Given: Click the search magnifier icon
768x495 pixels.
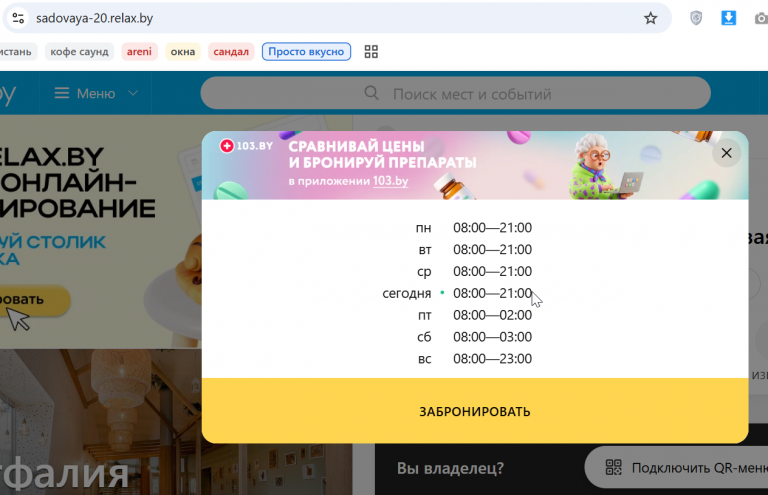Looking at the screenshot, I should [371, 93].
